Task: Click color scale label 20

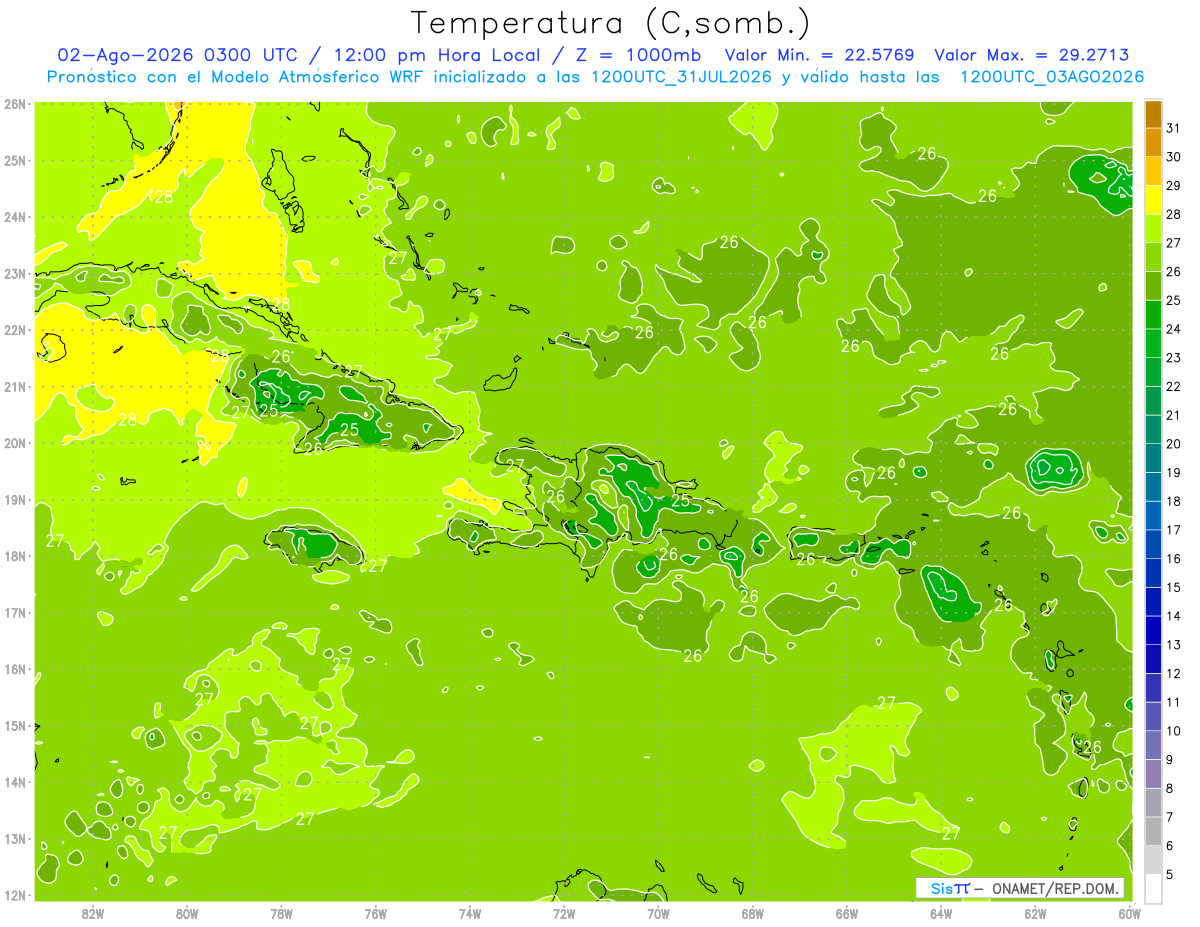Action: 1174,443
